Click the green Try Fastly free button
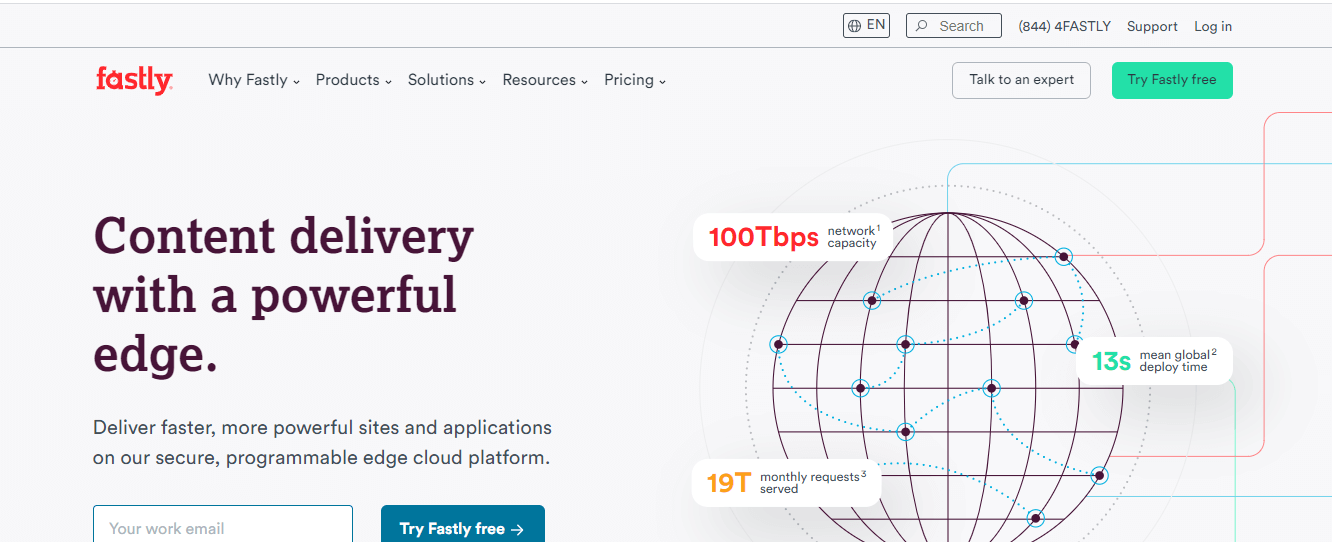Image resolution: width=1332 pixels, height=542 pixels. click(x=1172, y=80)
